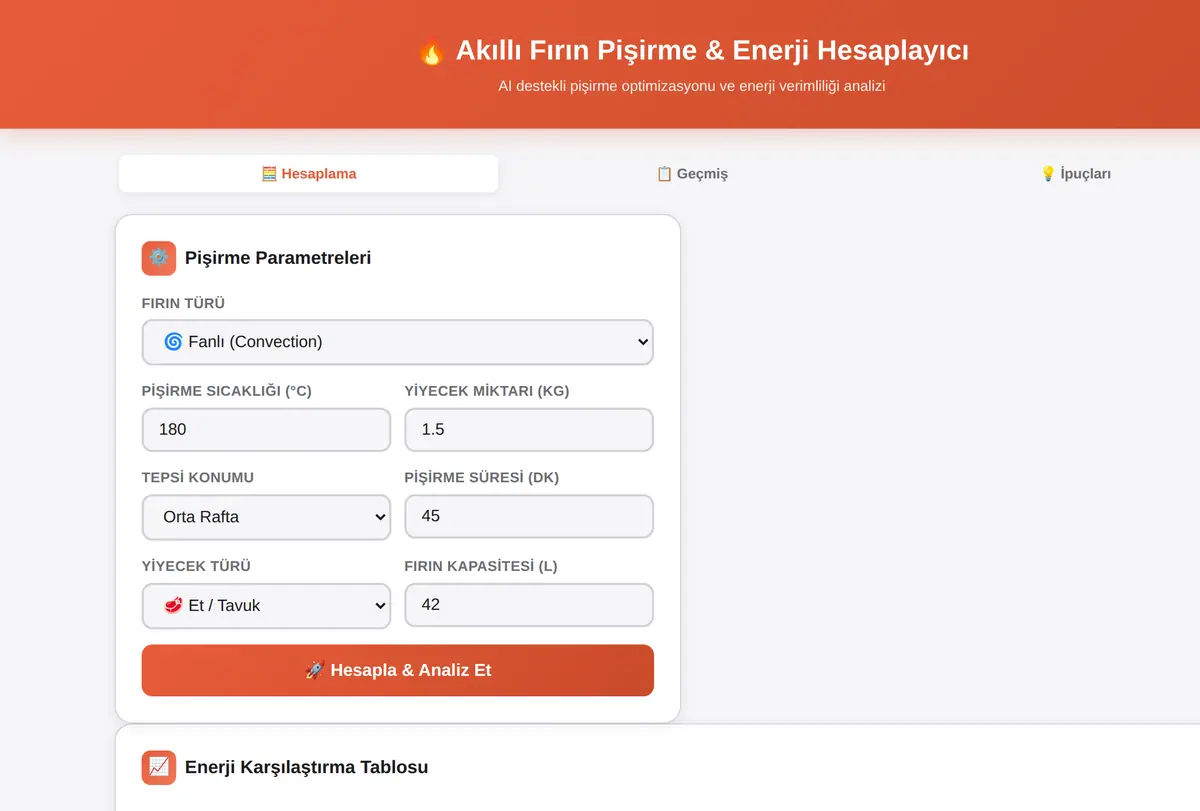
Task: Click the Yiyecek Miktarı input field
Action: point(529,430)
